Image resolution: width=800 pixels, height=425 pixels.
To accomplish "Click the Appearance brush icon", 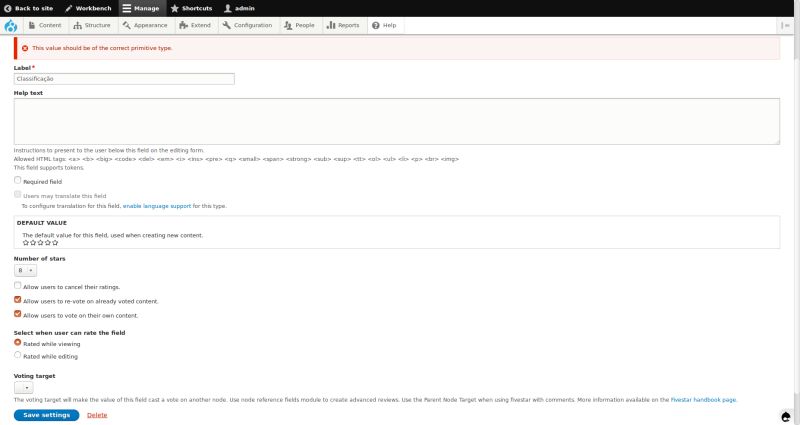I will 127,25.
